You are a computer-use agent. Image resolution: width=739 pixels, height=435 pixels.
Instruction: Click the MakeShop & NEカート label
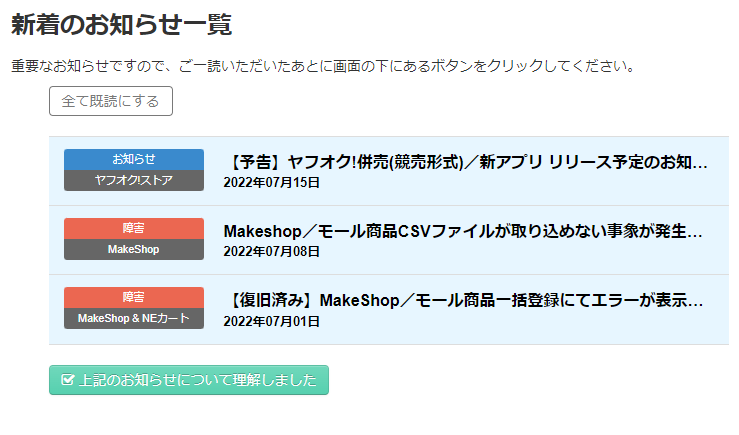(134, 318)
